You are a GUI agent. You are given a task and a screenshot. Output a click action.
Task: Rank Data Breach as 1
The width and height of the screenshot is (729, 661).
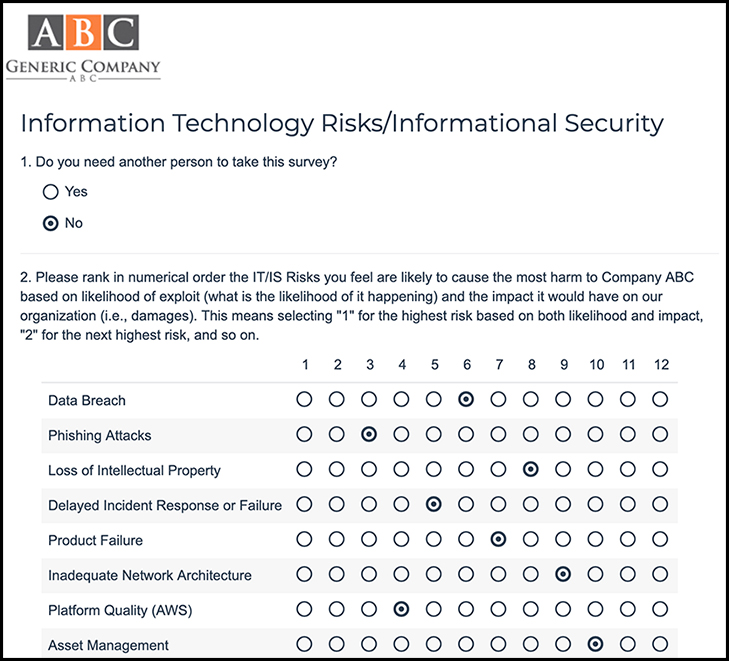click(304, 400)
